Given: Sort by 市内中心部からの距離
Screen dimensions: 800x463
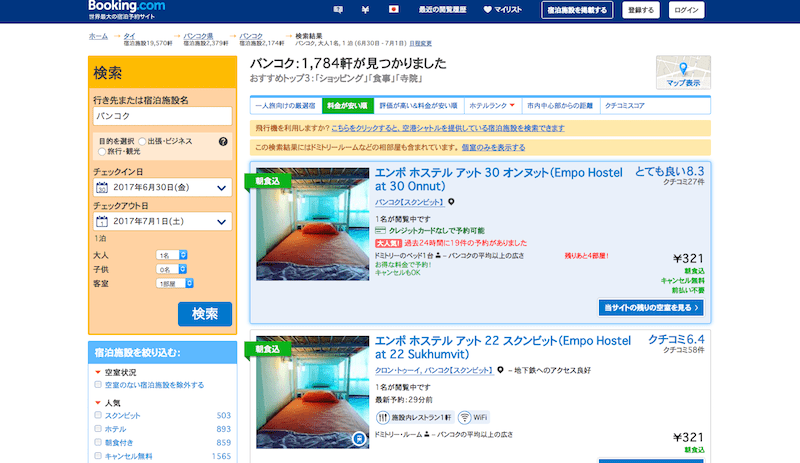Looking at the screenshot, I should tap(560, 106).
